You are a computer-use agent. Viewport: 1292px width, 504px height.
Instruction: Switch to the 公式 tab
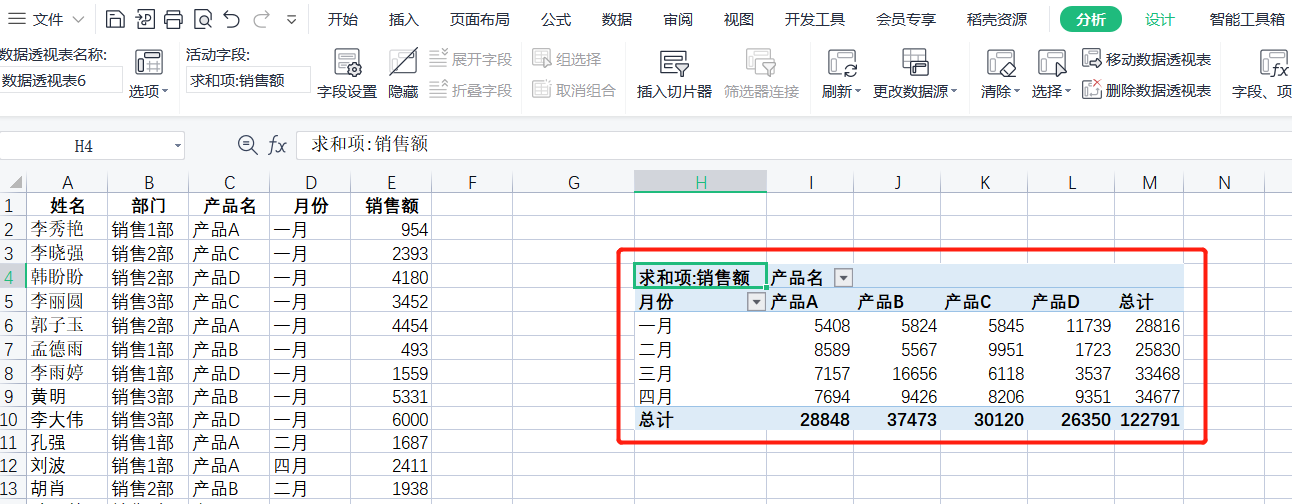pyautogui.click(x=556, y=19)
